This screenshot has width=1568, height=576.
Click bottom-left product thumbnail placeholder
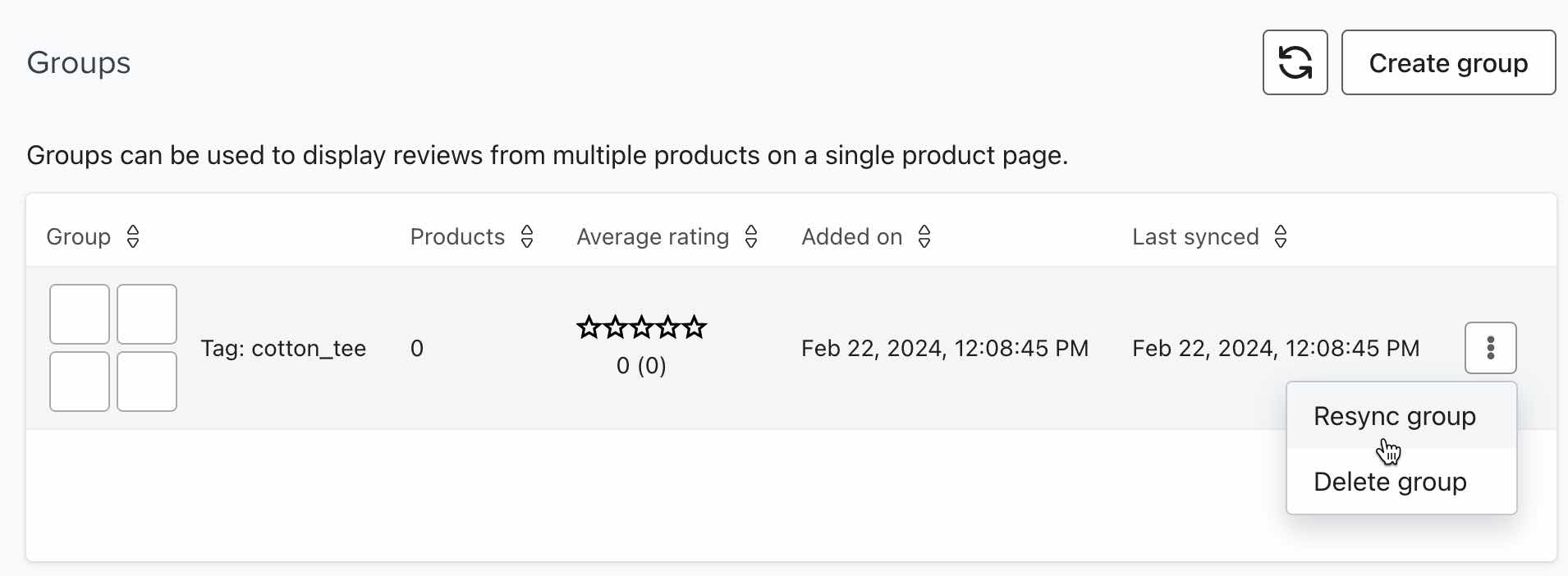[x=80, y=382]
